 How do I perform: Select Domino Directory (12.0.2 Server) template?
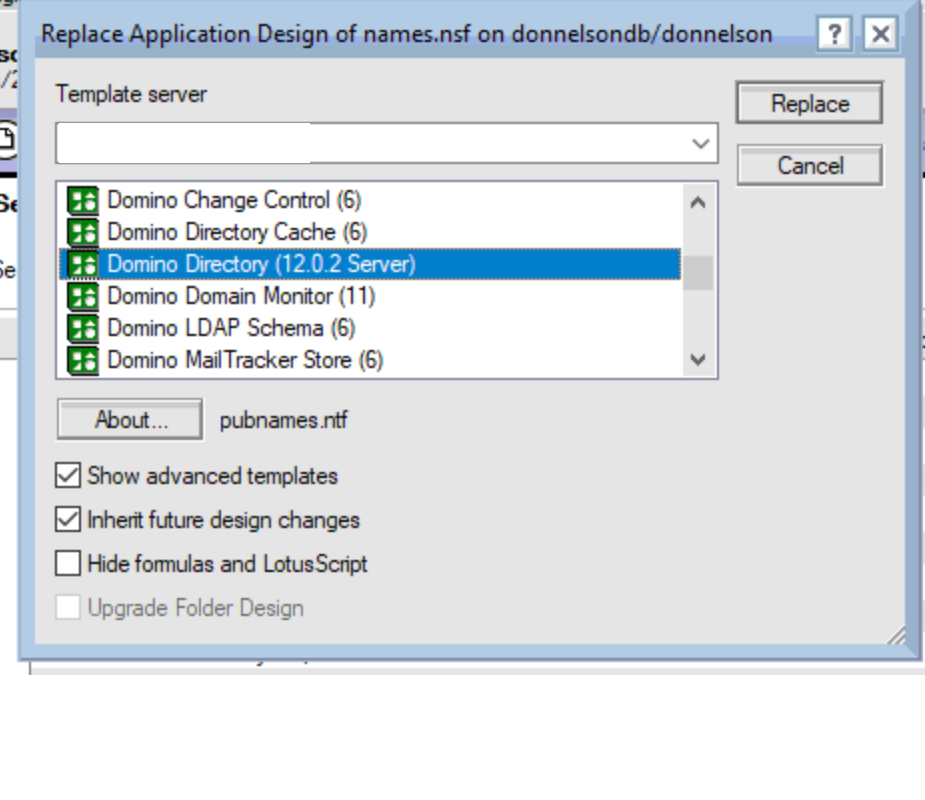pos(370,264)
